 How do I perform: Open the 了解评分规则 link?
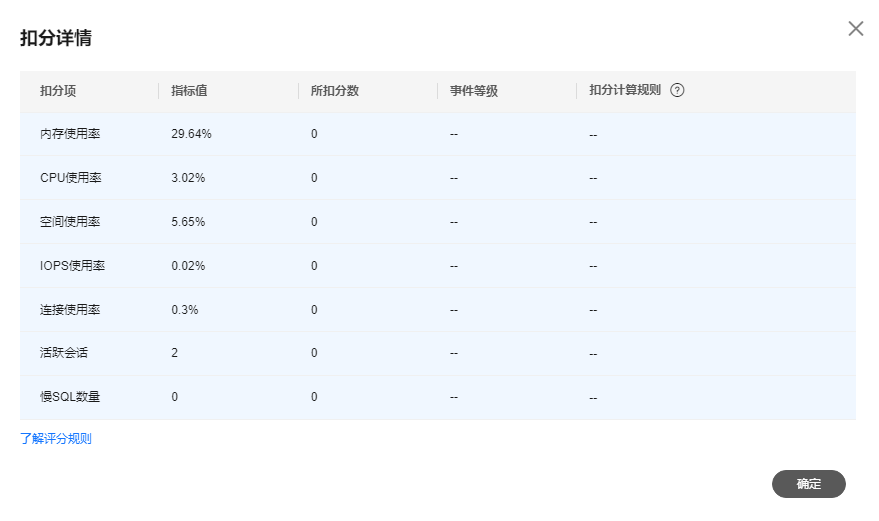pyautogui.click(x=56, y=439)
